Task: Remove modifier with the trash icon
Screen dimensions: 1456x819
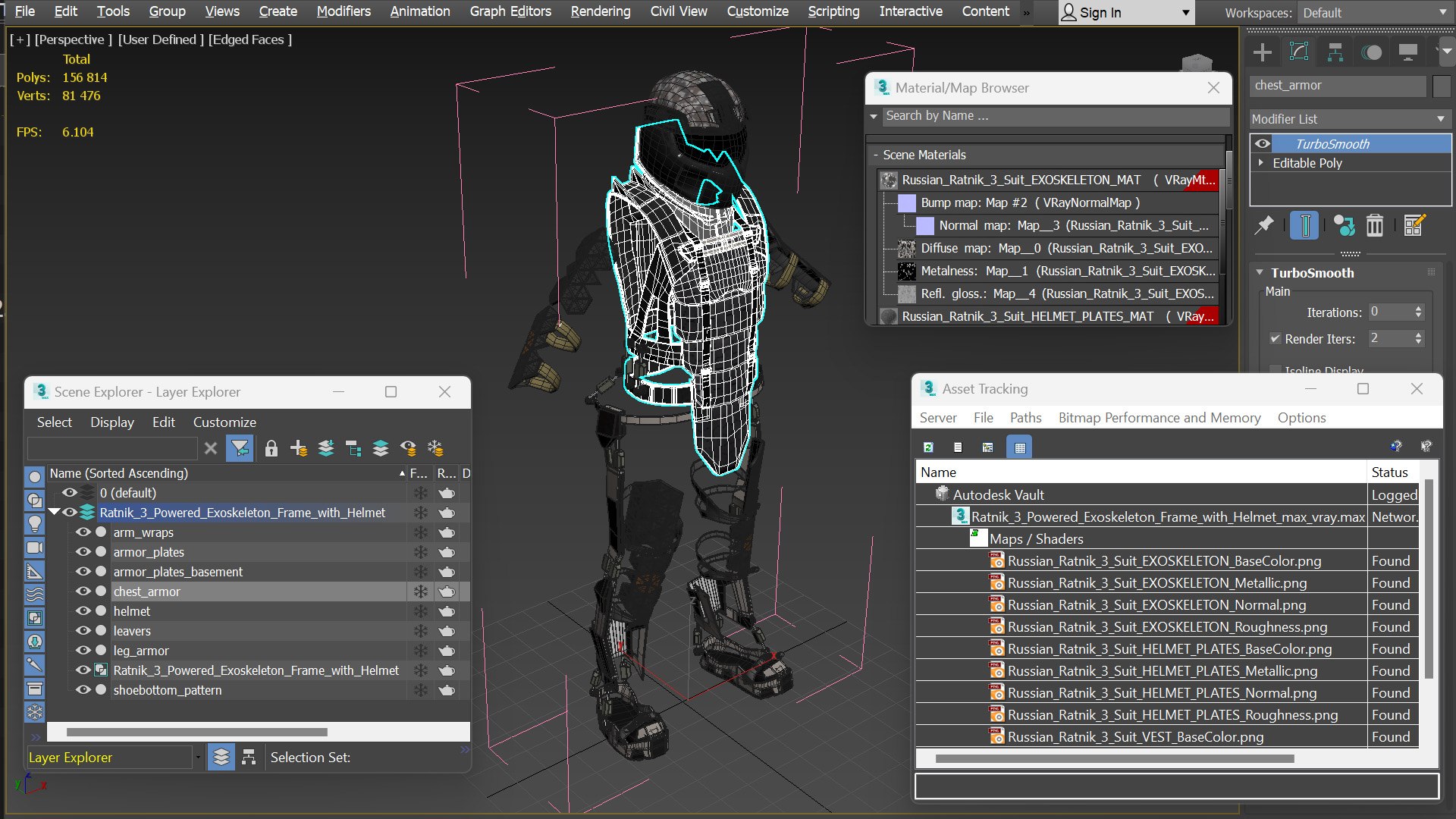Action: click(x=1375, y=225)
